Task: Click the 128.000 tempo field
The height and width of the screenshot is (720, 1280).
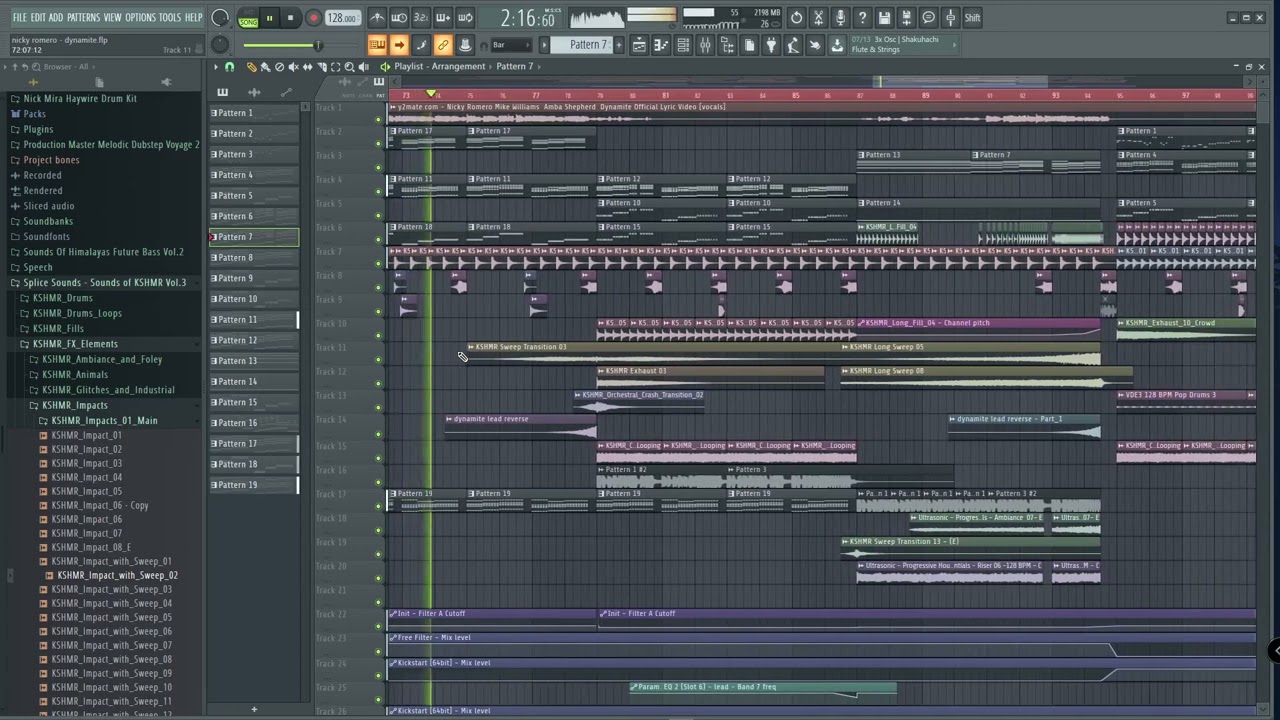Action: click(342, 18)
